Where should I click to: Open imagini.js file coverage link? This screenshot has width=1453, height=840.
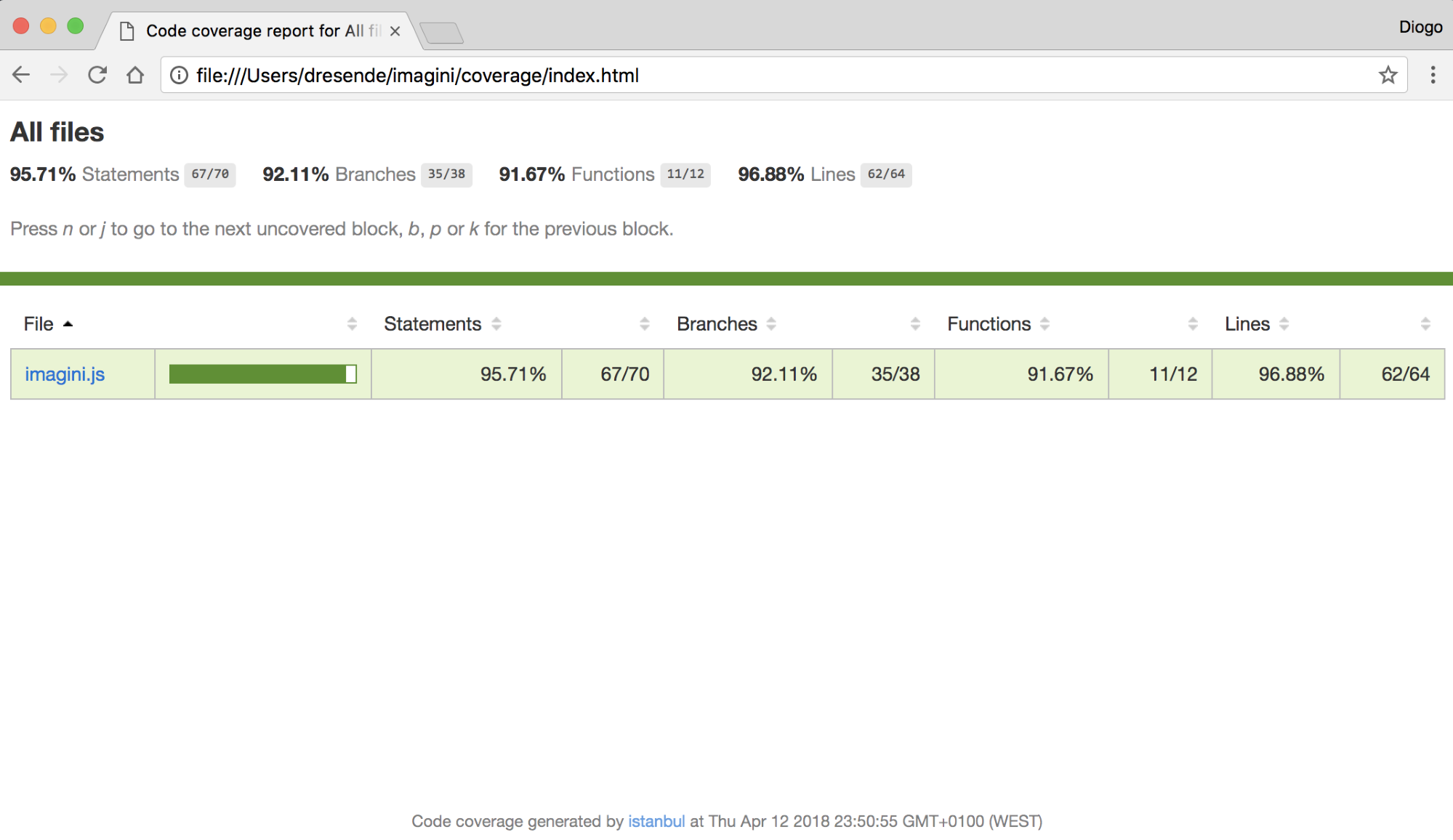tap(65, 374)
